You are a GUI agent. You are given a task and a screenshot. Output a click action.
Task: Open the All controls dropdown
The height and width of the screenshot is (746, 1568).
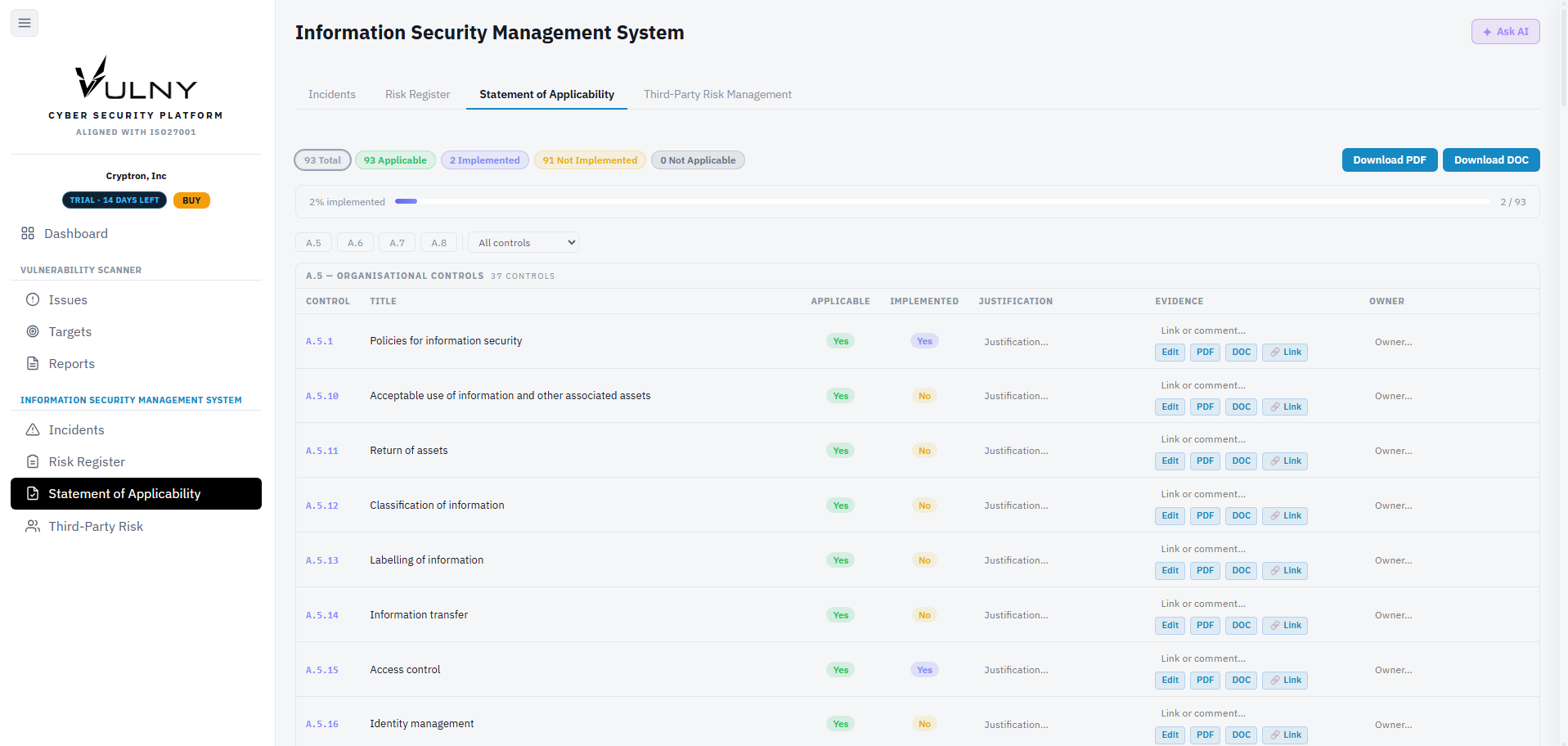523,242
